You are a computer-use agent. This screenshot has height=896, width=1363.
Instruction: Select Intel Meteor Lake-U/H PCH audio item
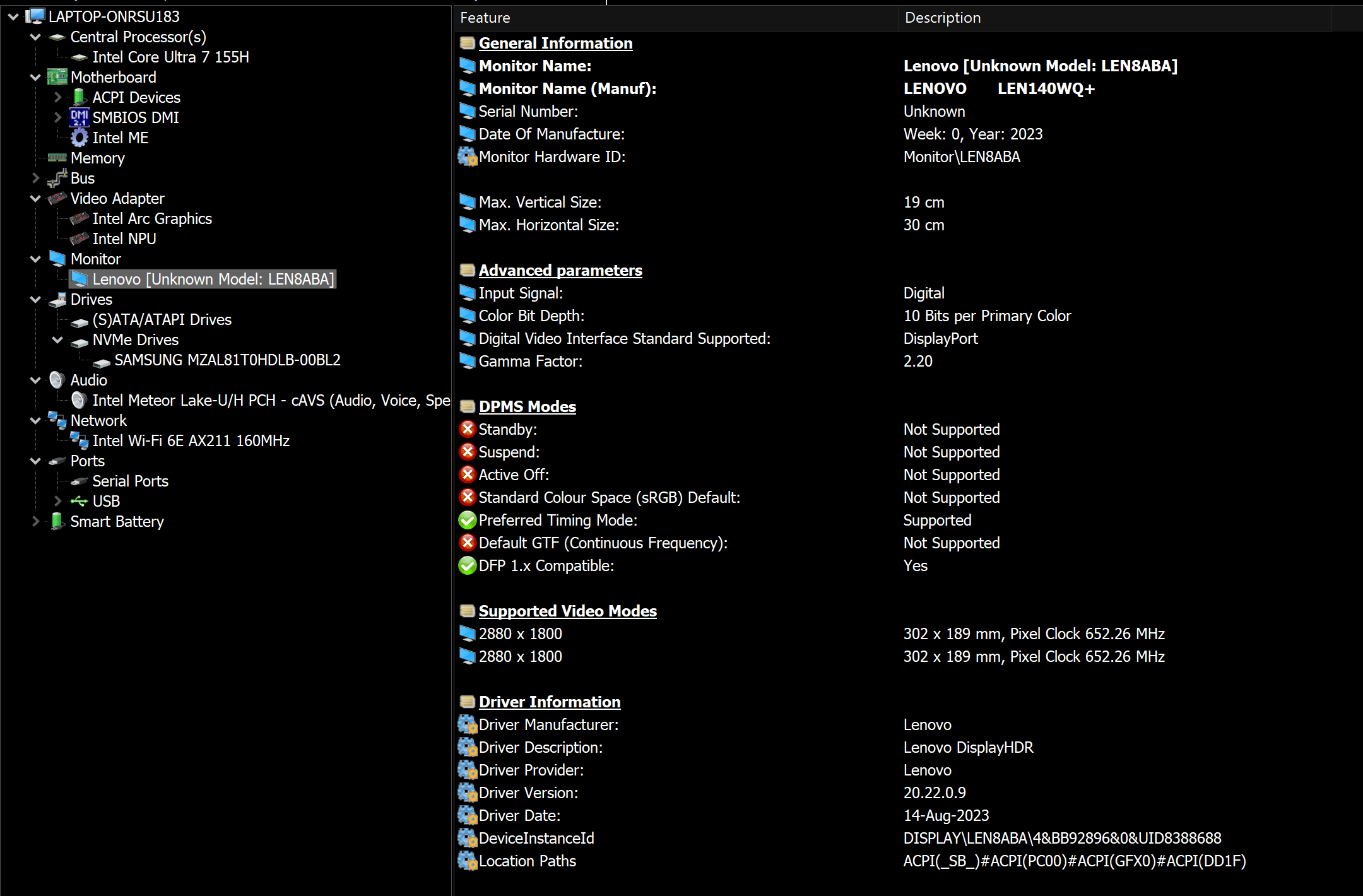(x=271, y=401)
